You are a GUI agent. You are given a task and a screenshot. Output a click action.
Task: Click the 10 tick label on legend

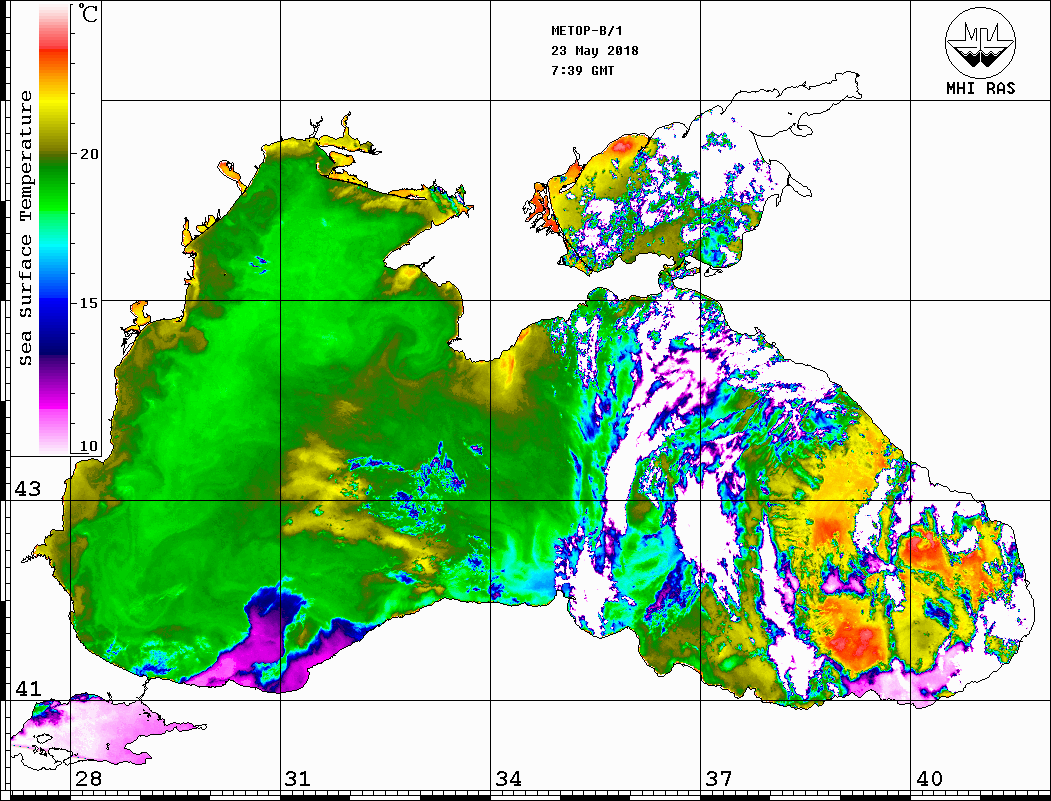(90, 446)
